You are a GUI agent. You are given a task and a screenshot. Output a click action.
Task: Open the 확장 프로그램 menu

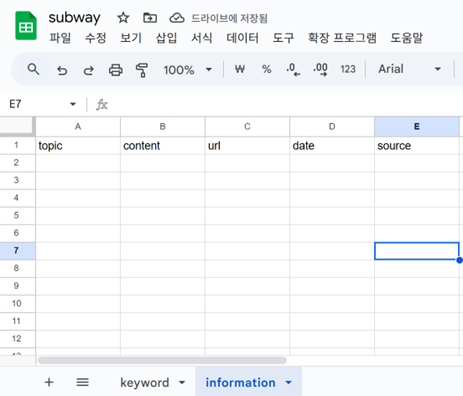point(342,38)
